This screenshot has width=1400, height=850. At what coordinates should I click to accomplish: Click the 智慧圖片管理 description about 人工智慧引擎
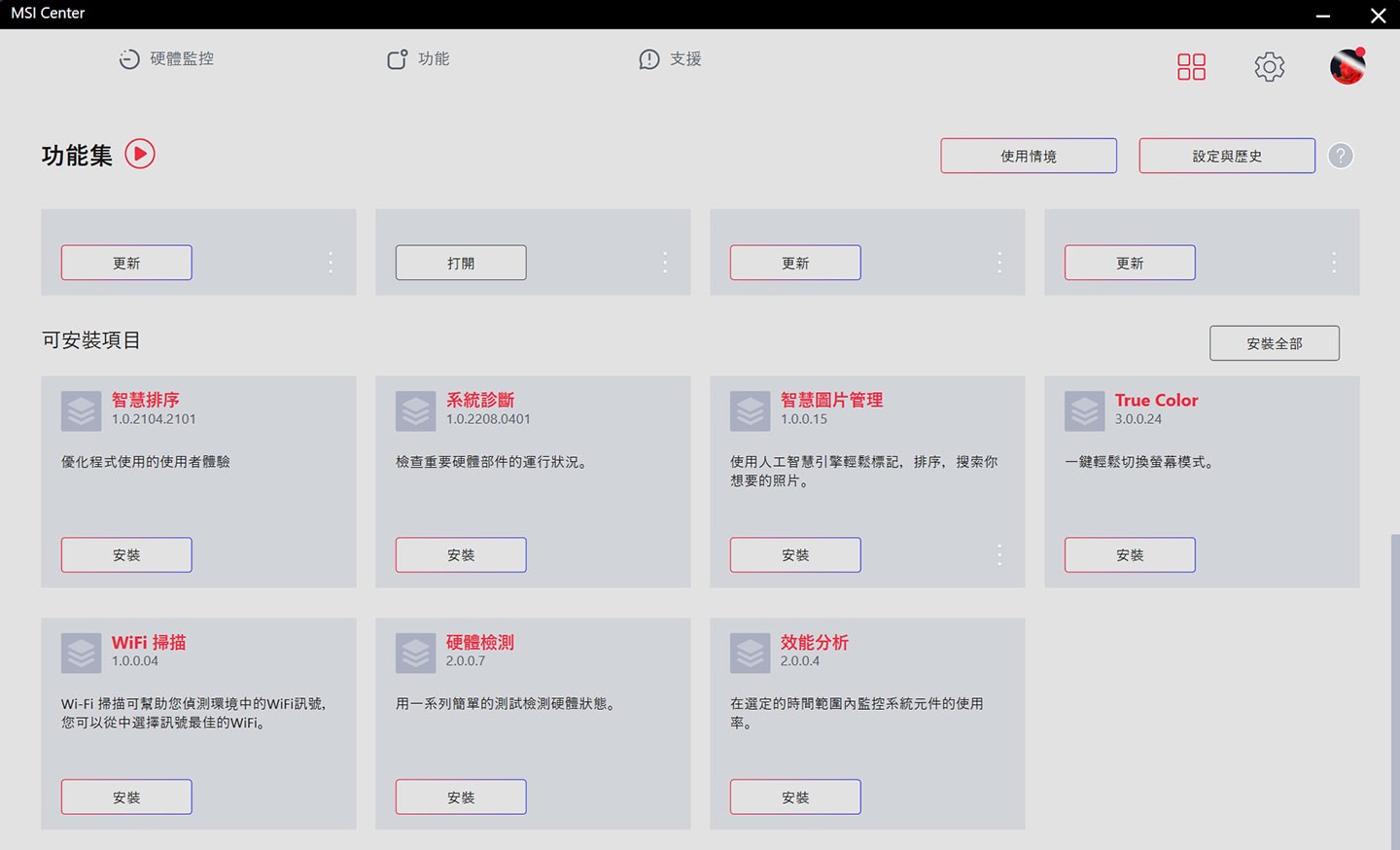[x=864, y=472]
